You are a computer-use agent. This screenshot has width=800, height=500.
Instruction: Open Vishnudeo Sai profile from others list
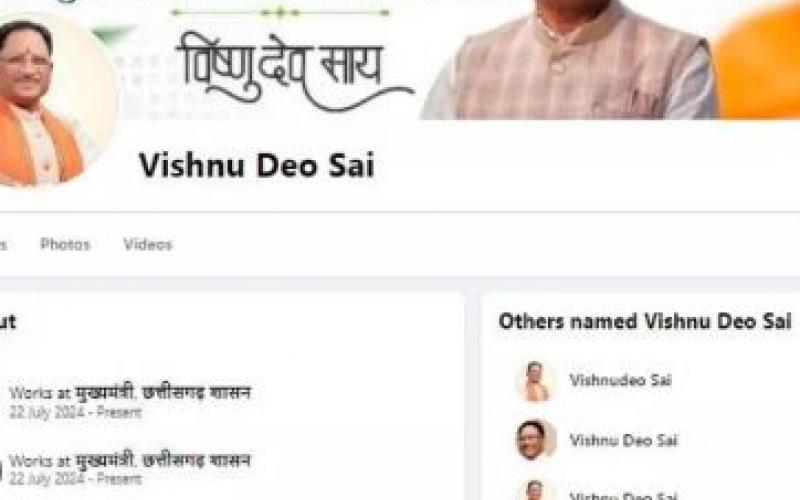tap(620, 380)
